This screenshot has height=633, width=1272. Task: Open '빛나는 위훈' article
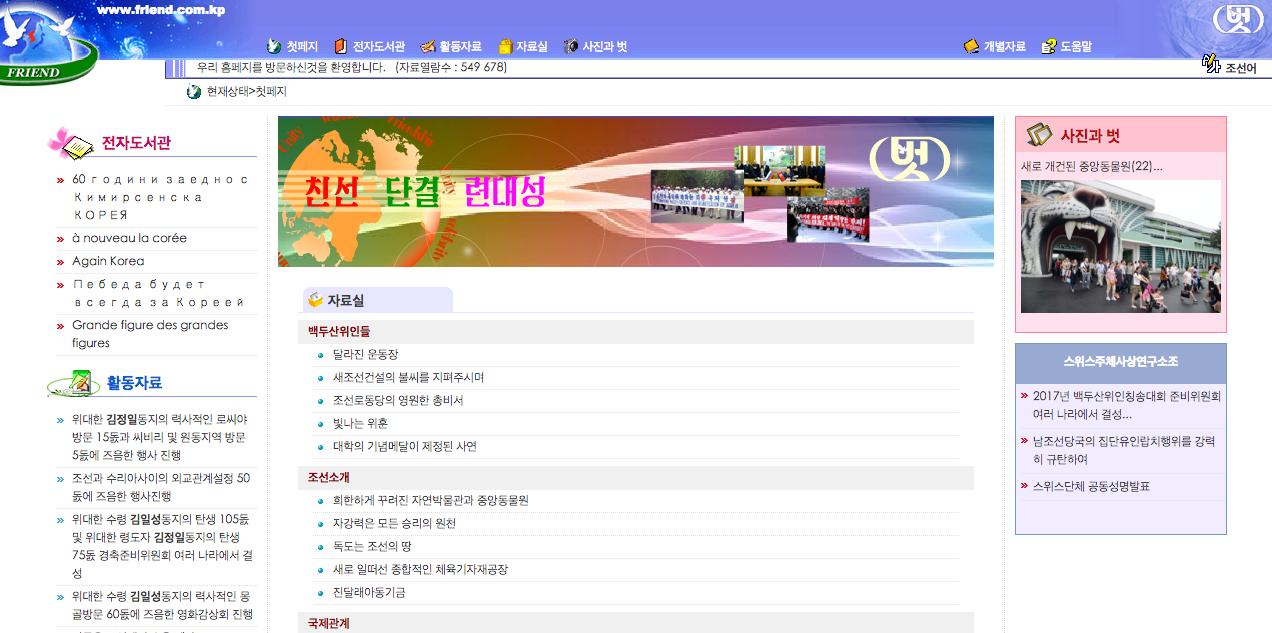click(360, 423)
